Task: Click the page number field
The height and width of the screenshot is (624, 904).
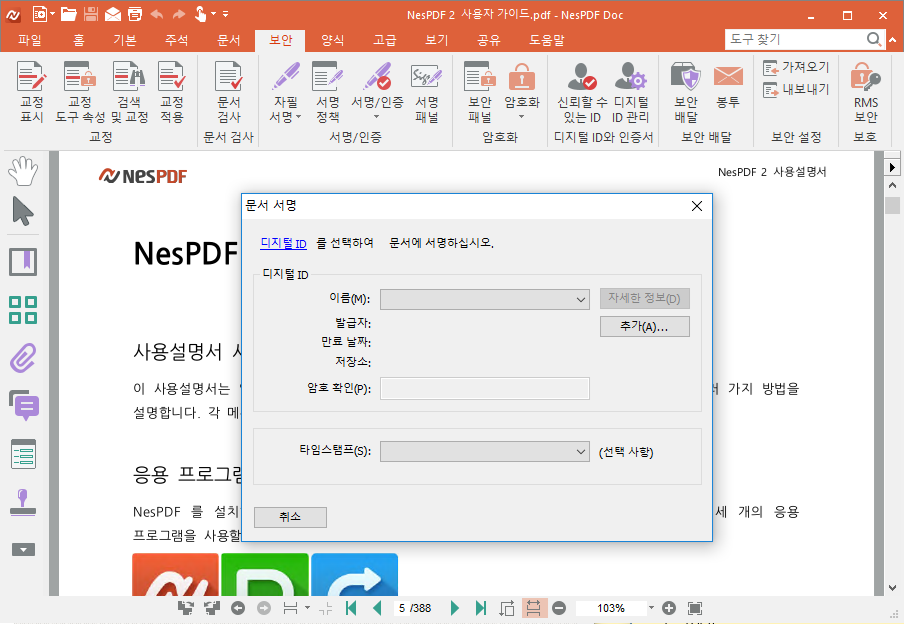Action: 402,608
